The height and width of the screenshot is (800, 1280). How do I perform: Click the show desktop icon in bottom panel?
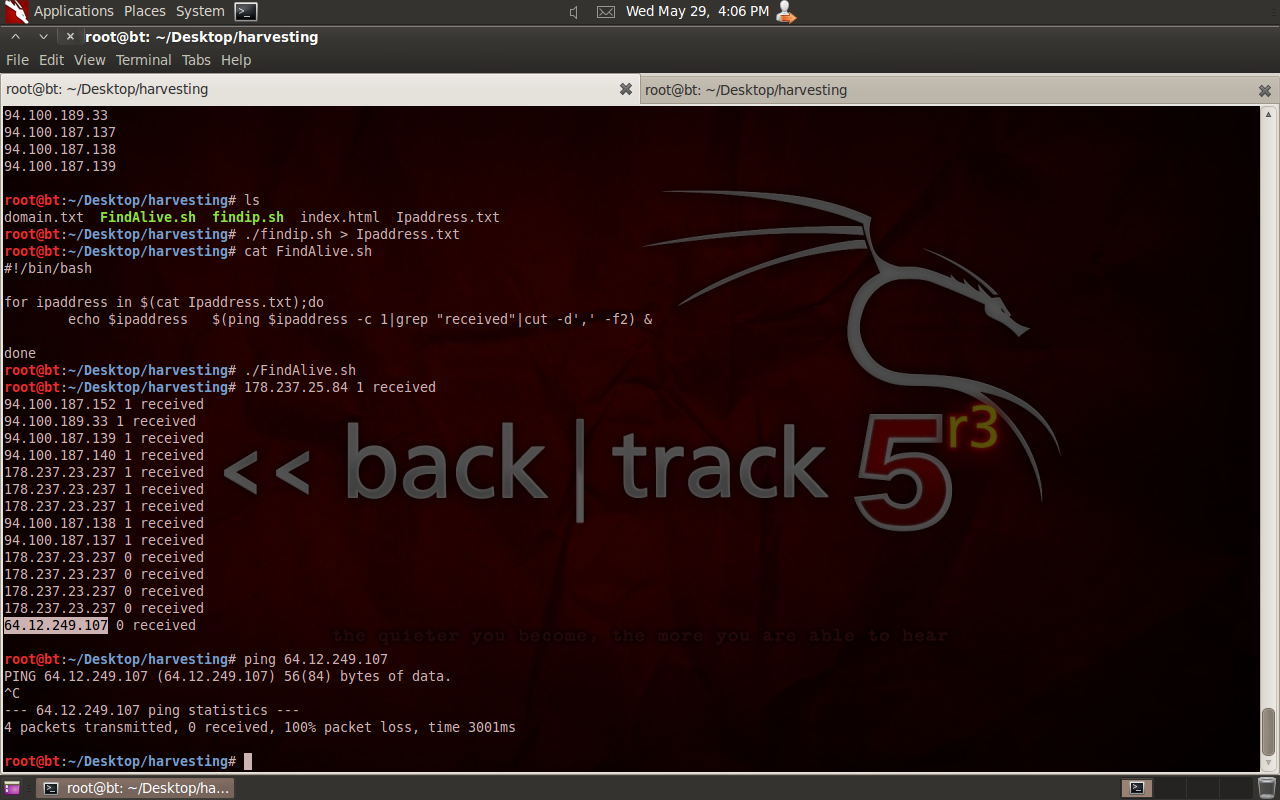(12, 788)
